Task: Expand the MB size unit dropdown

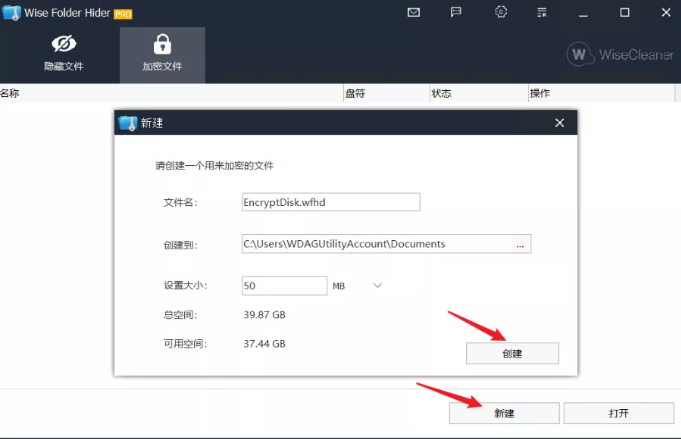Action: coord(377,286)
